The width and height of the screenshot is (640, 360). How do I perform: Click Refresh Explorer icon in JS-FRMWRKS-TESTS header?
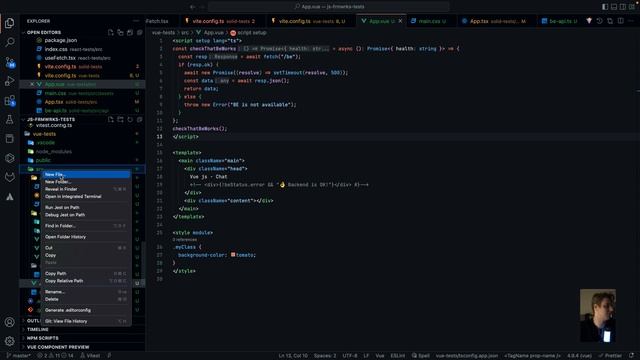(x=130, y=120)
